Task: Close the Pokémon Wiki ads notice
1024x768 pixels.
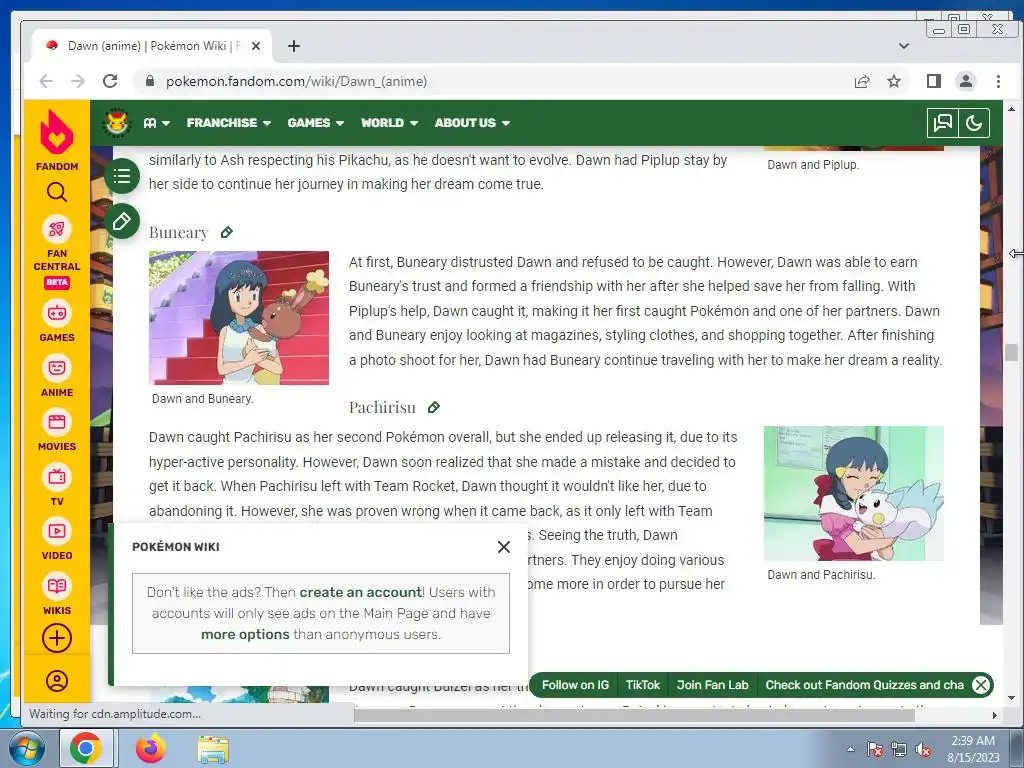Action: (x=504, y=547)
